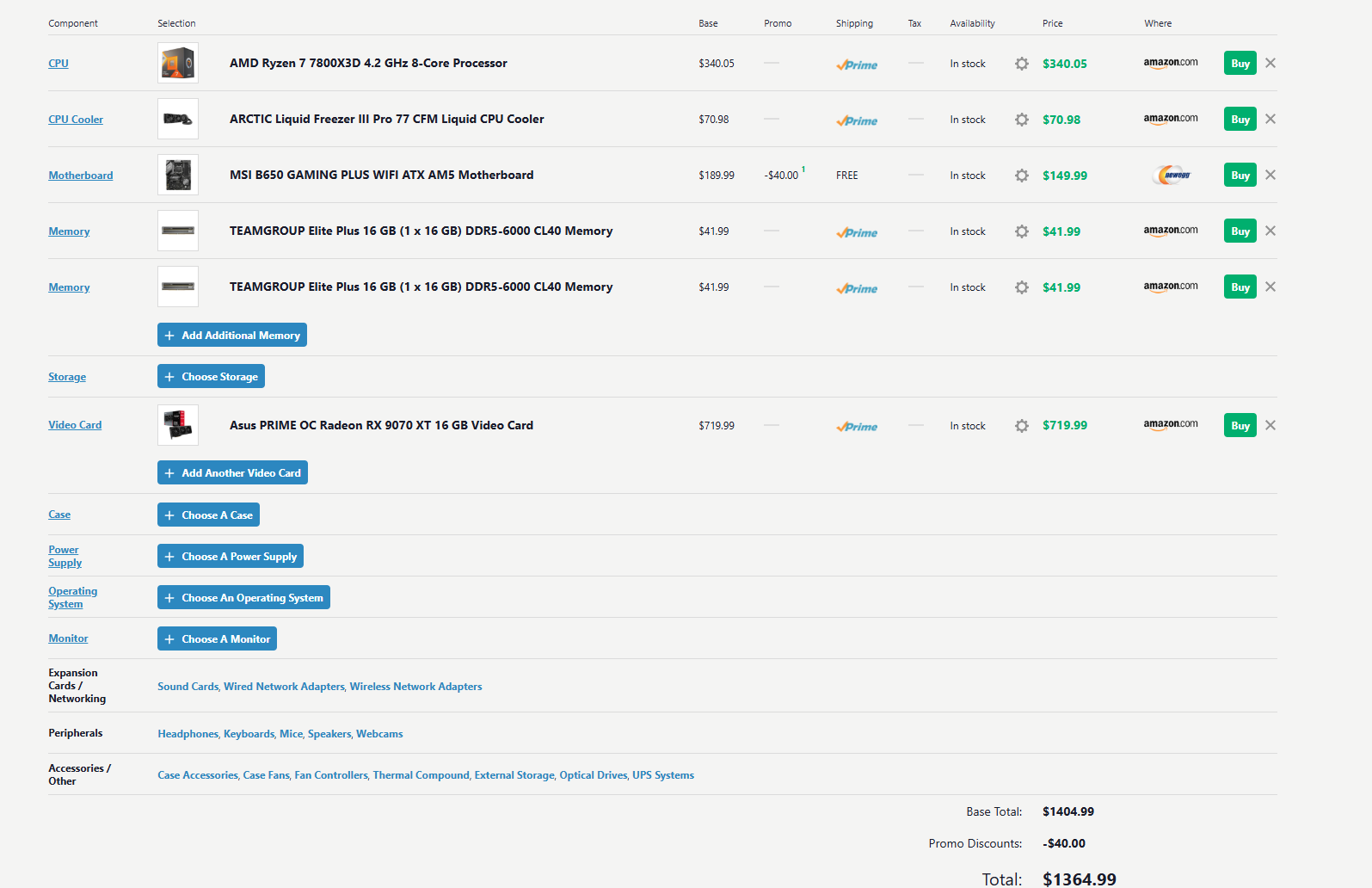
Task: Open UPS Systems link
Action: [x=663, y=775]
